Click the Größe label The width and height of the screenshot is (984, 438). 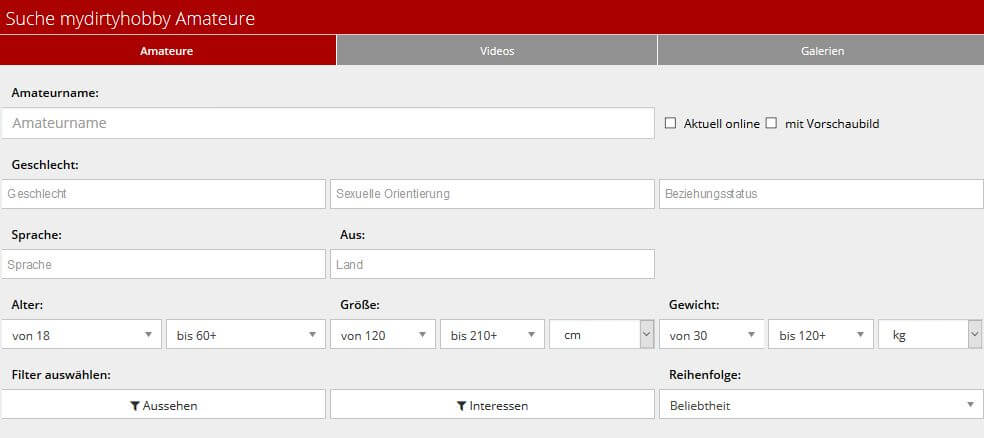coord(360,305)
